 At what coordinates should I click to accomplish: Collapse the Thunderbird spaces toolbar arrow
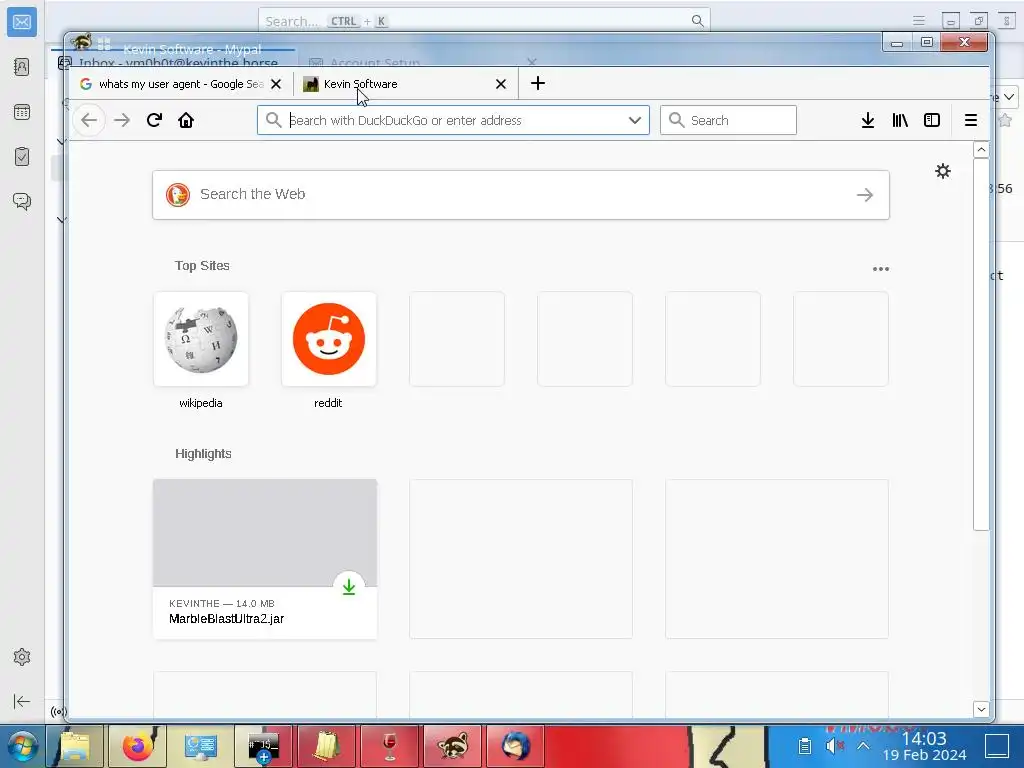point(22,701)
